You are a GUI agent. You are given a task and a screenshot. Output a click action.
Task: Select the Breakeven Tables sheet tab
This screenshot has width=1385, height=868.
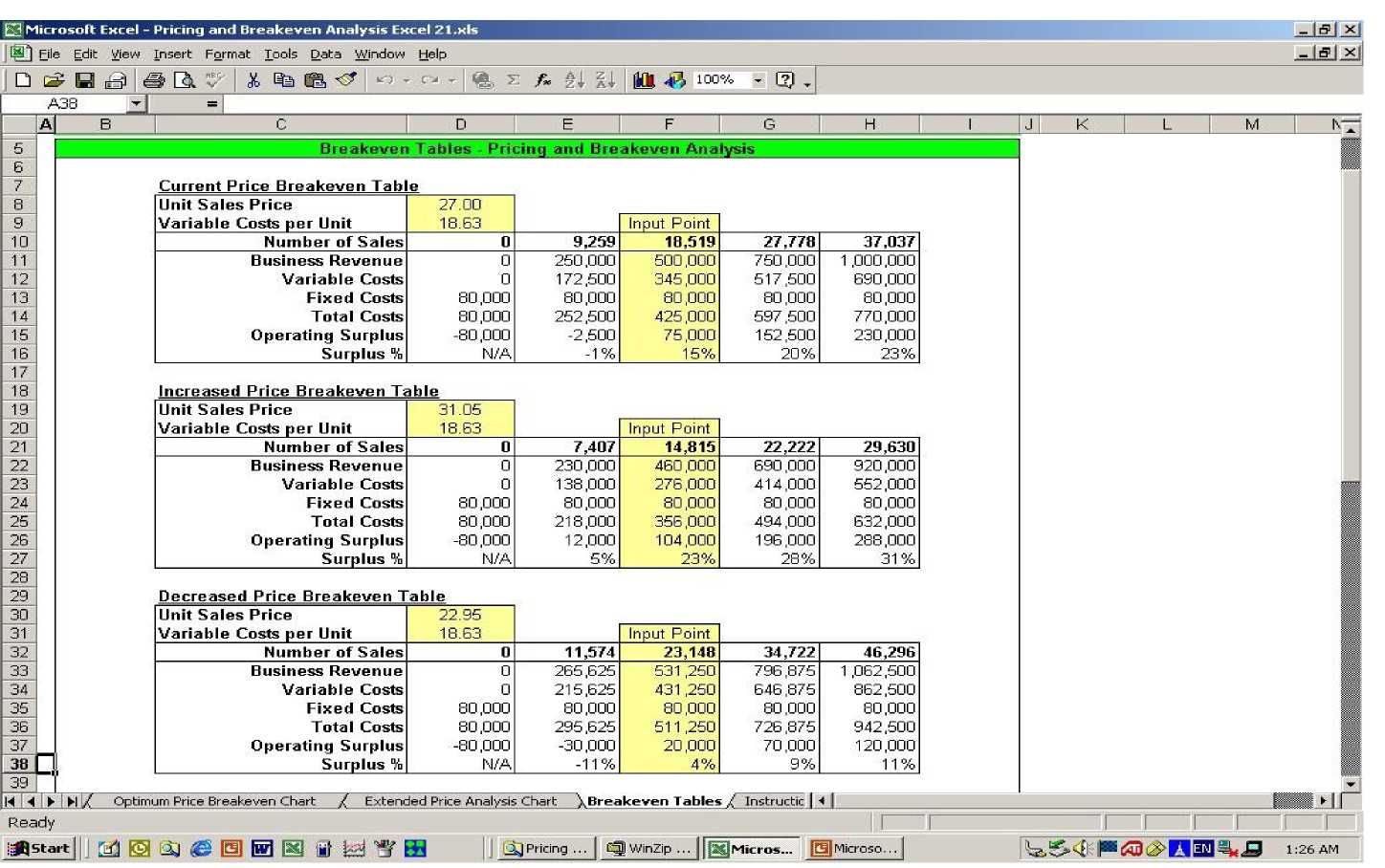click(x=654, y=802)
